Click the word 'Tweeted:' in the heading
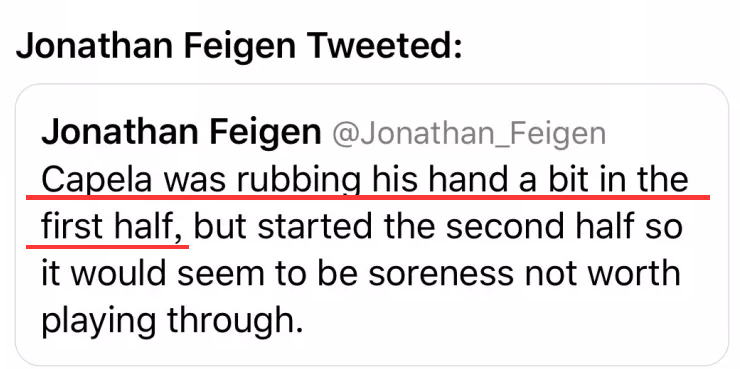This screenshot has width=740, height=369. (387, 46)
